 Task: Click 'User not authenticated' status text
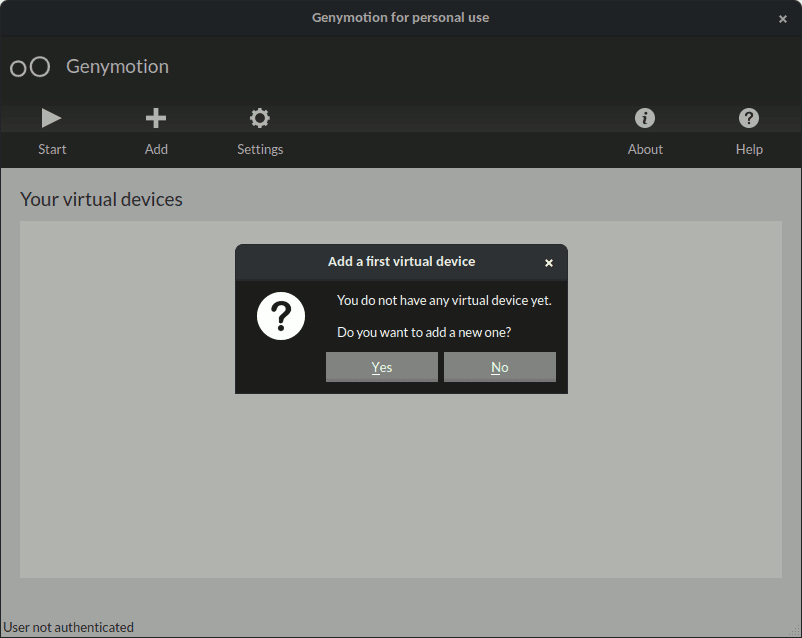(x=69, y=627)
